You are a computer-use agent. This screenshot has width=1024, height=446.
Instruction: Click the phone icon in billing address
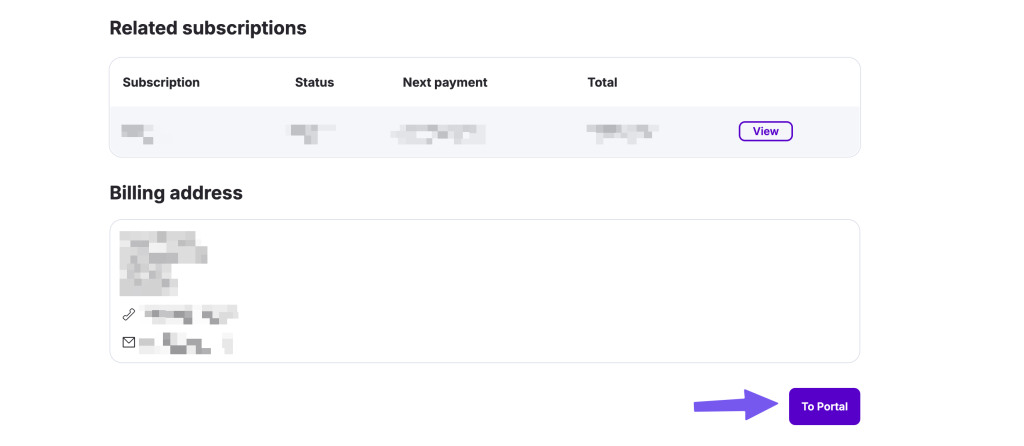coord(128,315)
